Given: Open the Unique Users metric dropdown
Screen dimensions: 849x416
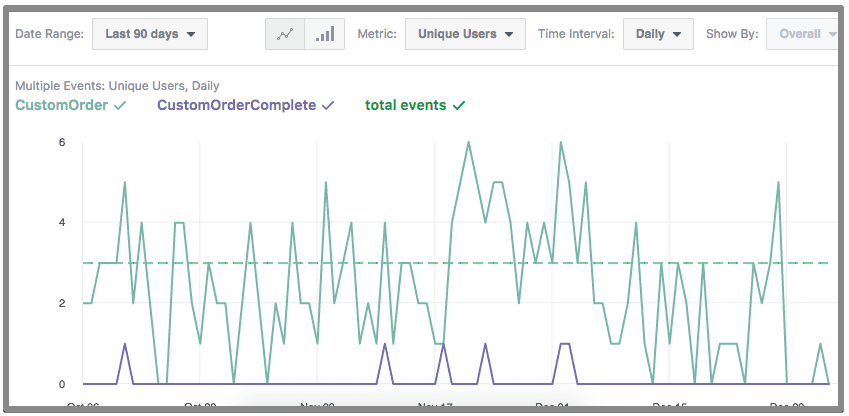Looking at the screenshot, I should click(x=466, y=34).
